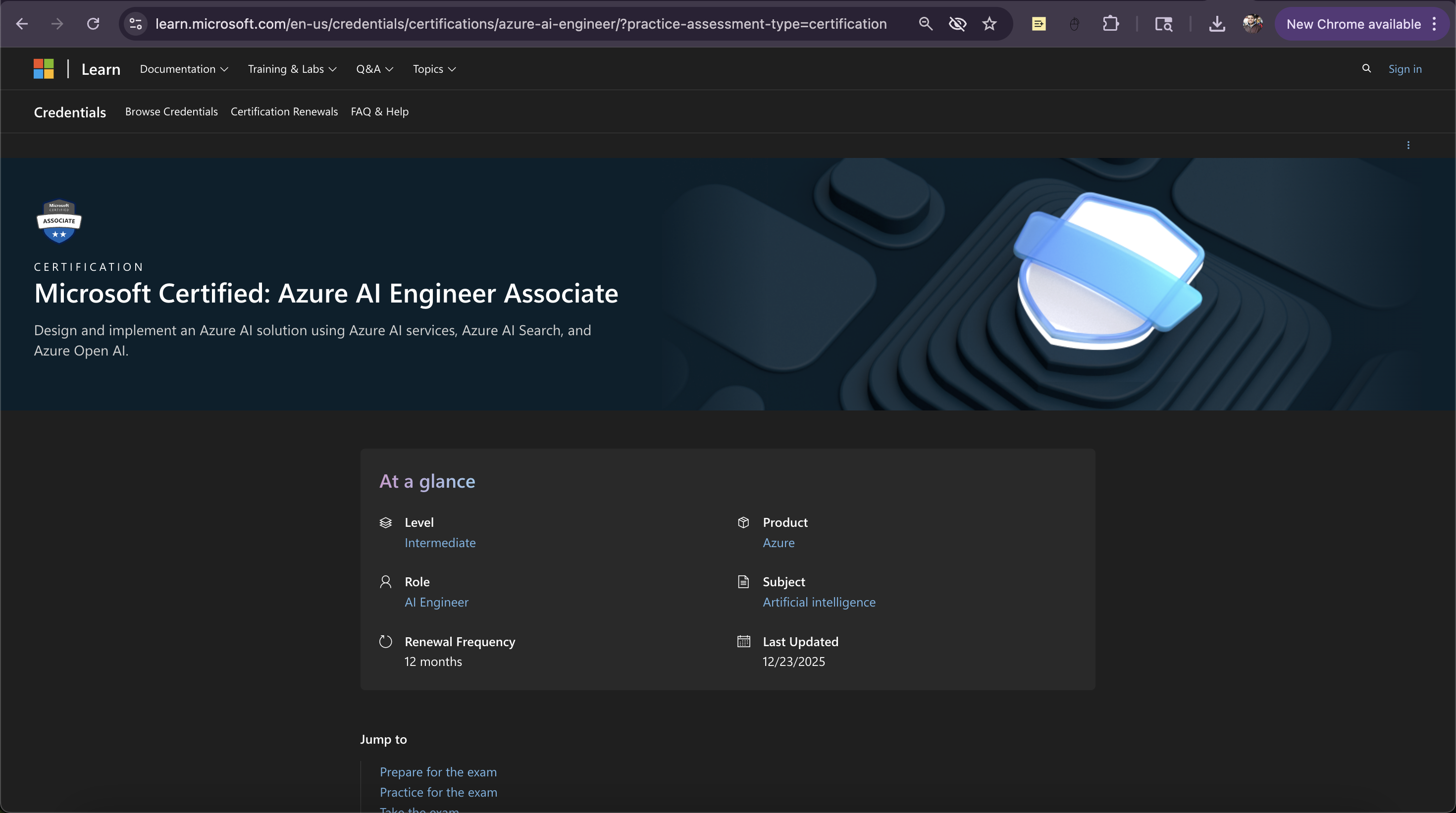This screenshot has height=813, width=1456.
Task: Open the search within page magnifier icon
Action: [x=925, y=23]
